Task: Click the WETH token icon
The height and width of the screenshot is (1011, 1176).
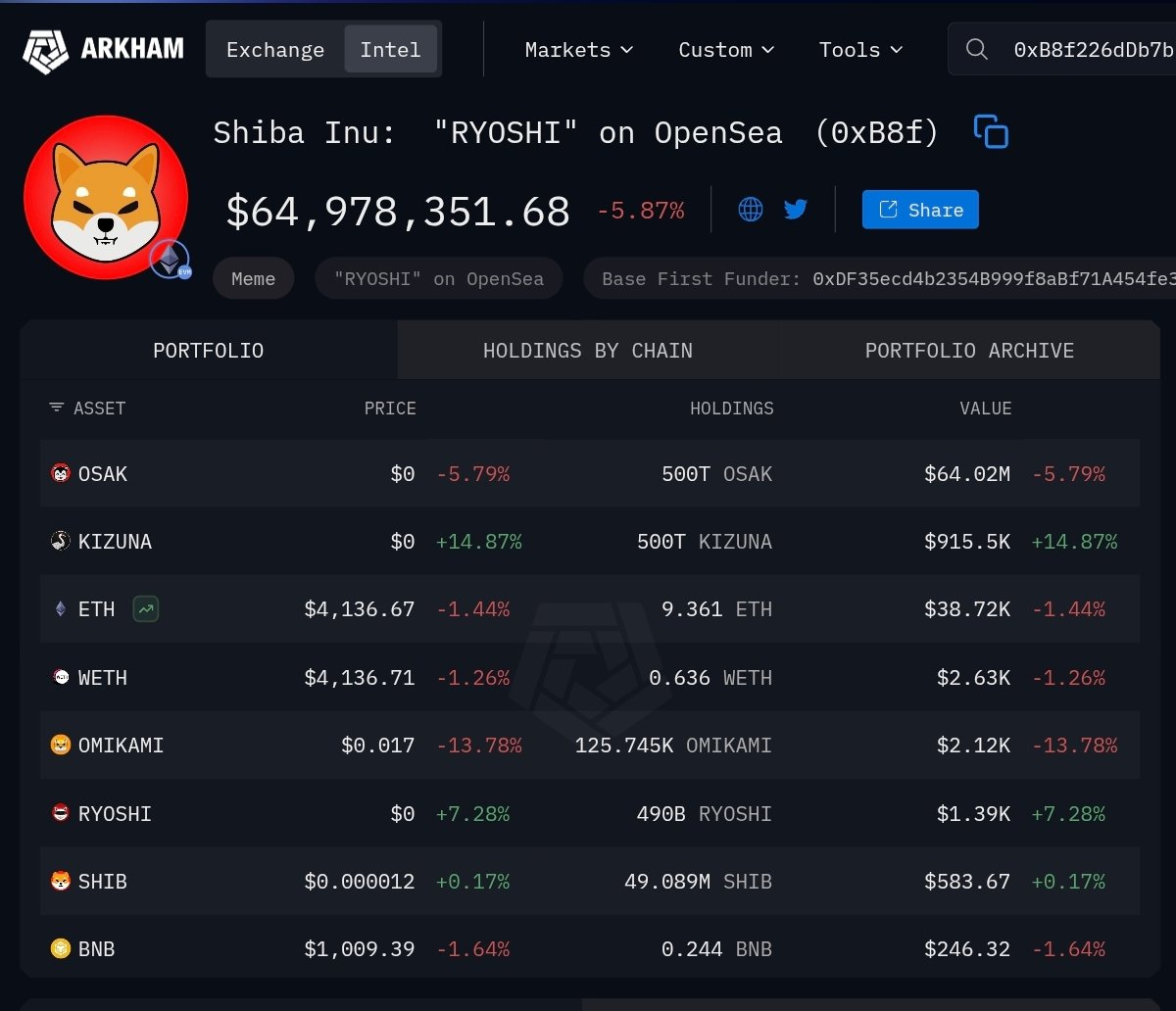Action: coord(61,677)
